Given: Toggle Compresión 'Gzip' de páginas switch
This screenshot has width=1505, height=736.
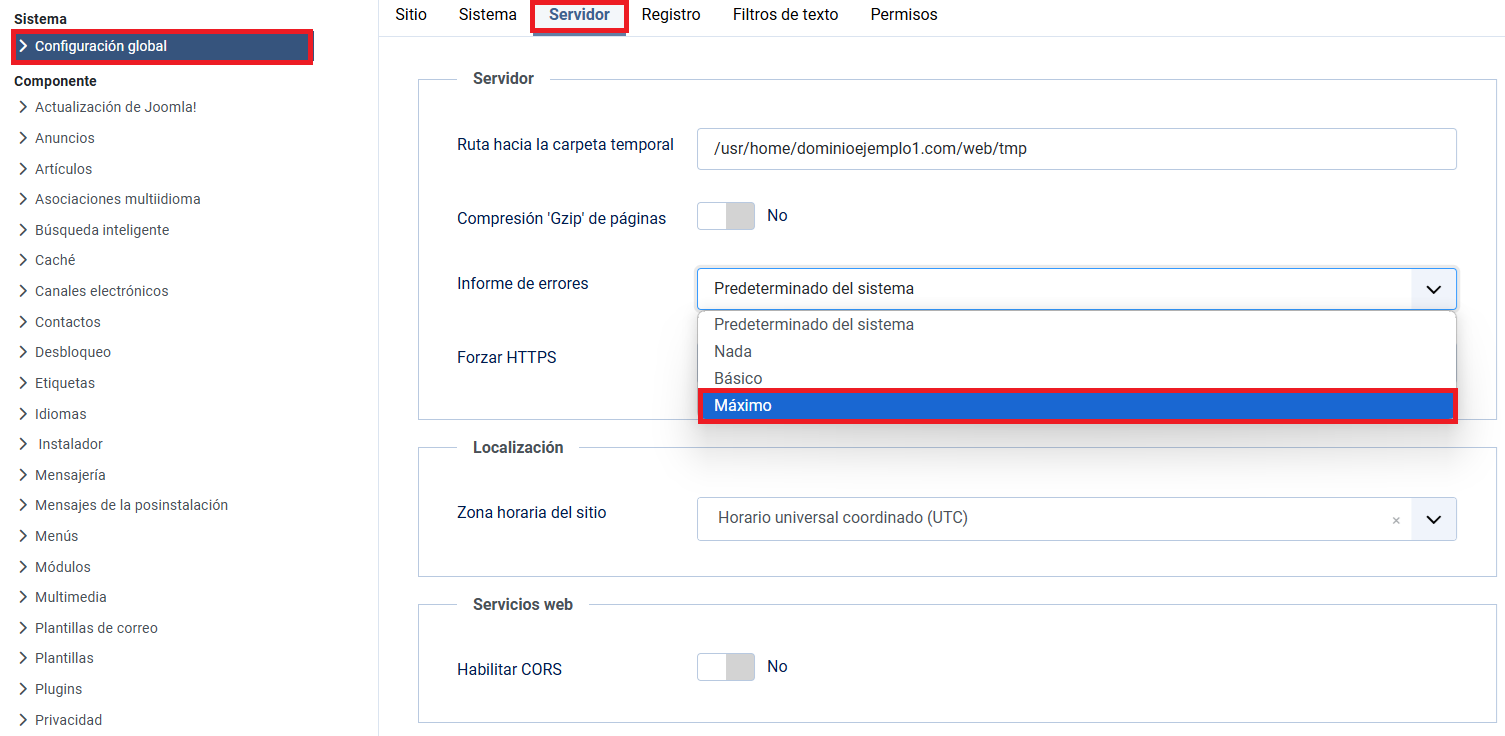Looking at the screenshot, I should (x=726, y=216).
